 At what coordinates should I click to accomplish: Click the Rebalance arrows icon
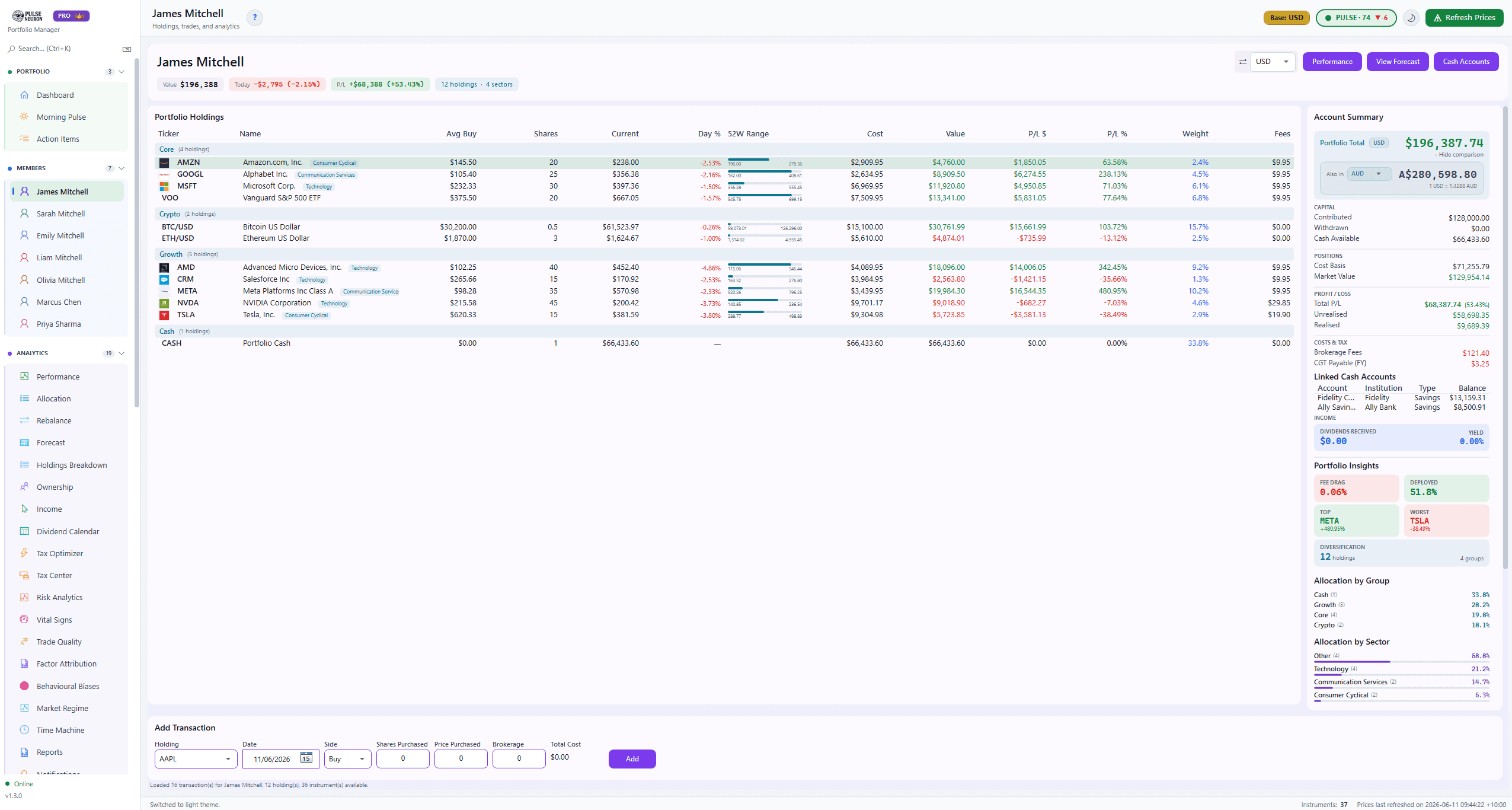24,420
